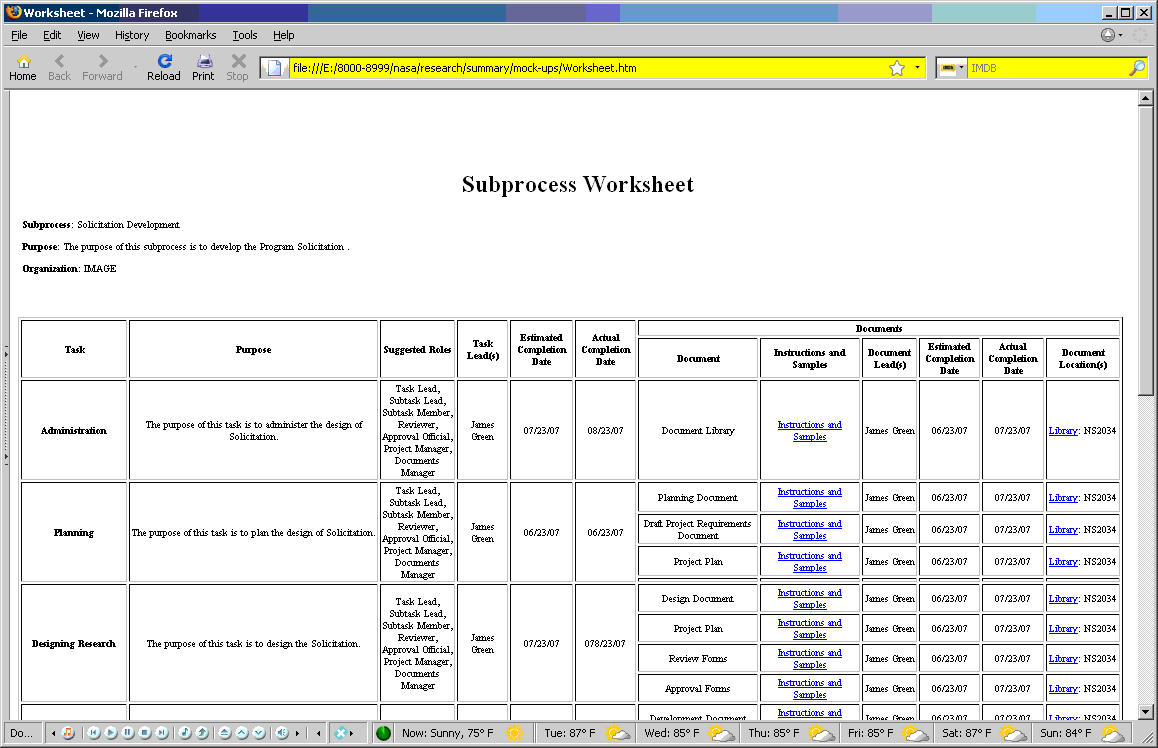Image resolution: width=1158 pixels, height=748 pixels.
Task: Expand the arrow left of the music note icon
Action: click(53, 733)
